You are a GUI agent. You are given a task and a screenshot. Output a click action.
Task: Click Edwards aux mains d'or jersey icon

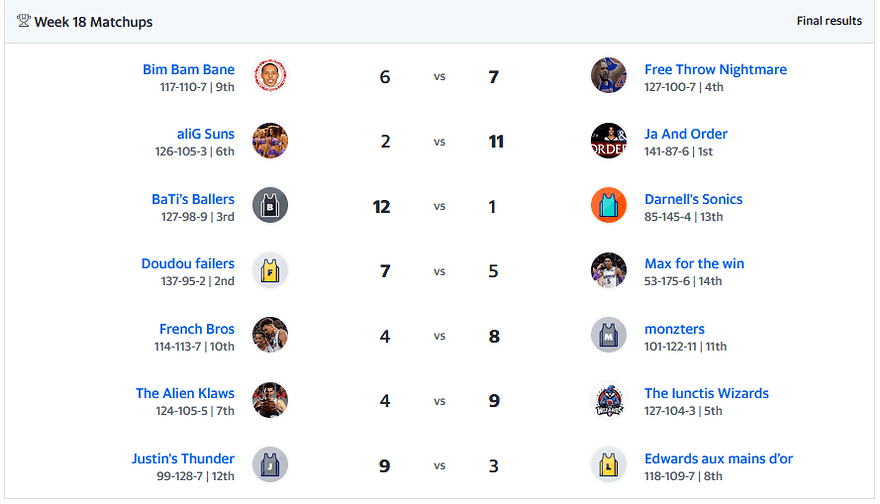[609, 465]
